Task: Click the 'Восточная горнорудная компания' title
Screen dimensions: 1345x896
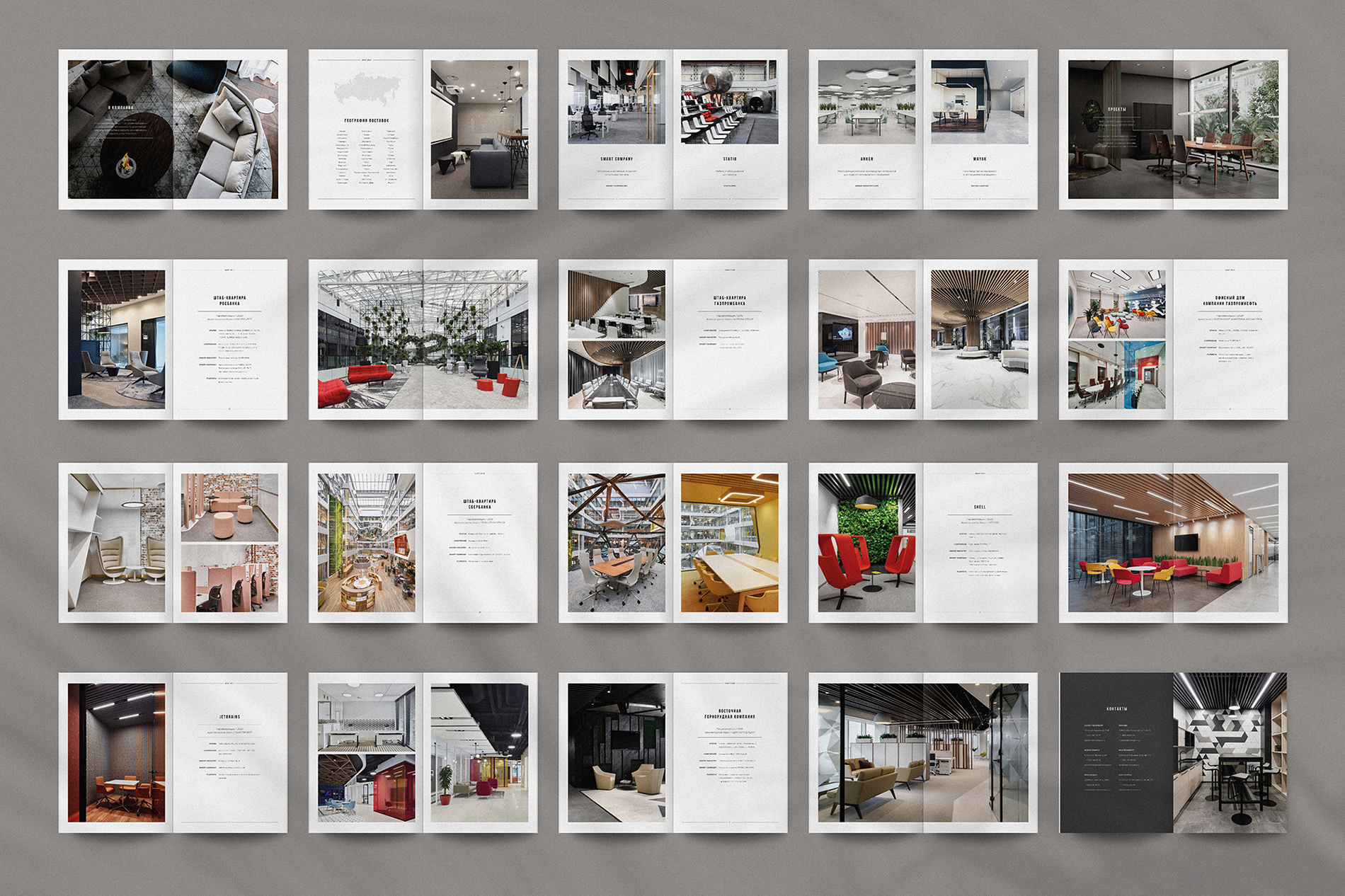Action: (x=730, y=713)
